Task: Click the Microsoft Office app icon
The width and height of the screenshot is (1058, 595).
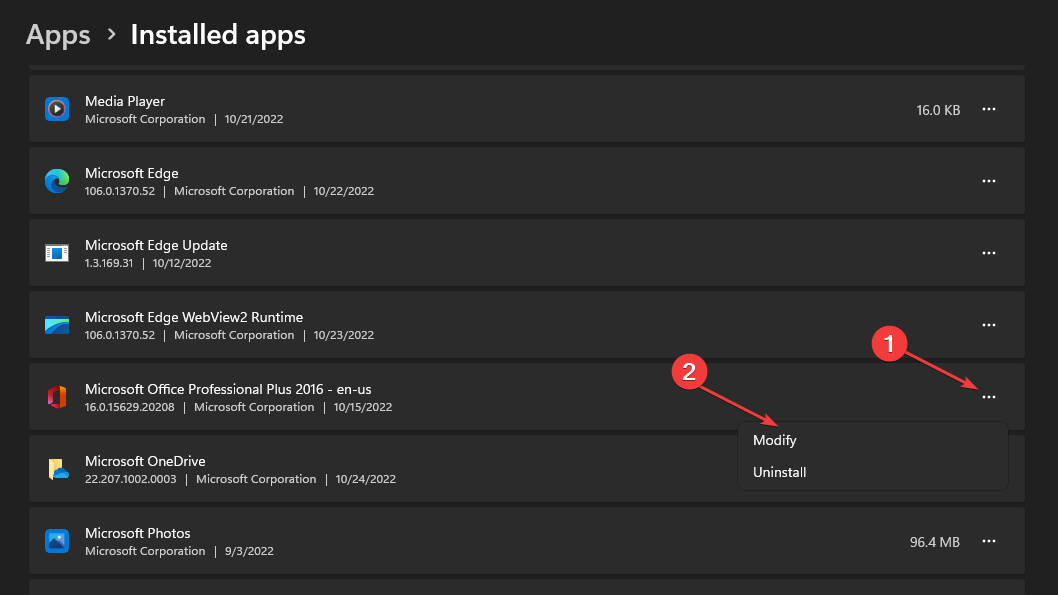Action: pyautogui.click(x=57, y=397)
